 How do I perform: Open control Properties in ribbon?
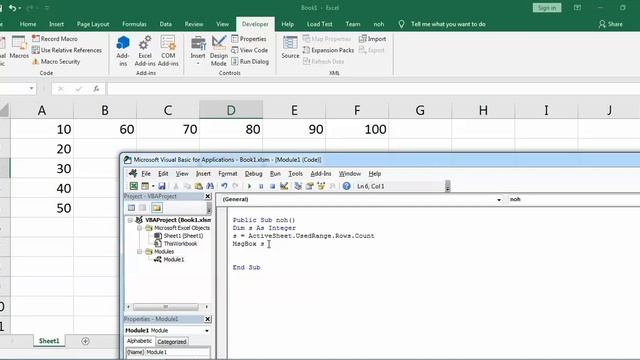tap(249, 39)
